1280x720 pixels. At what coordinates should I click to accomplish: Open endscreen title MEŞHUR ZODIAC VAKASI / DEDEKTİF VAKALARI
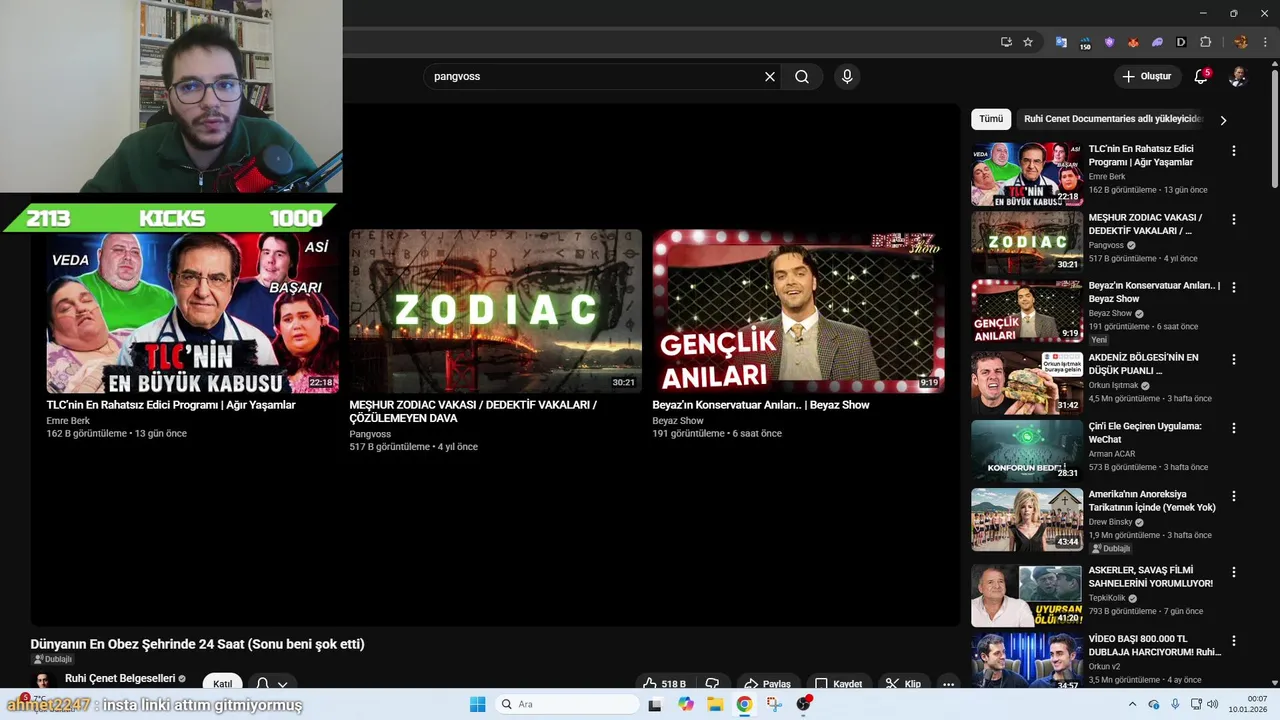coord(473,412)
